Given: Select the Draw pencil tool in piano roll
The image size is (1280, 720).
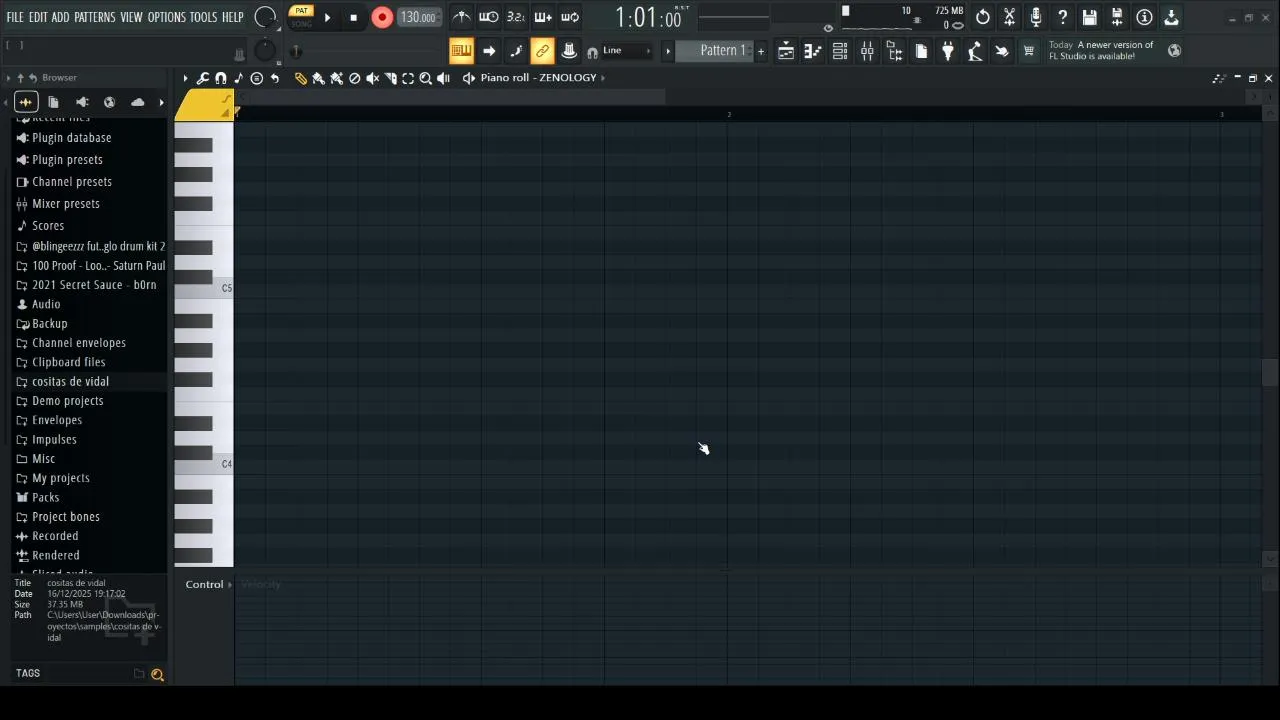Looking at the screenshot, I should click(300, 78).
